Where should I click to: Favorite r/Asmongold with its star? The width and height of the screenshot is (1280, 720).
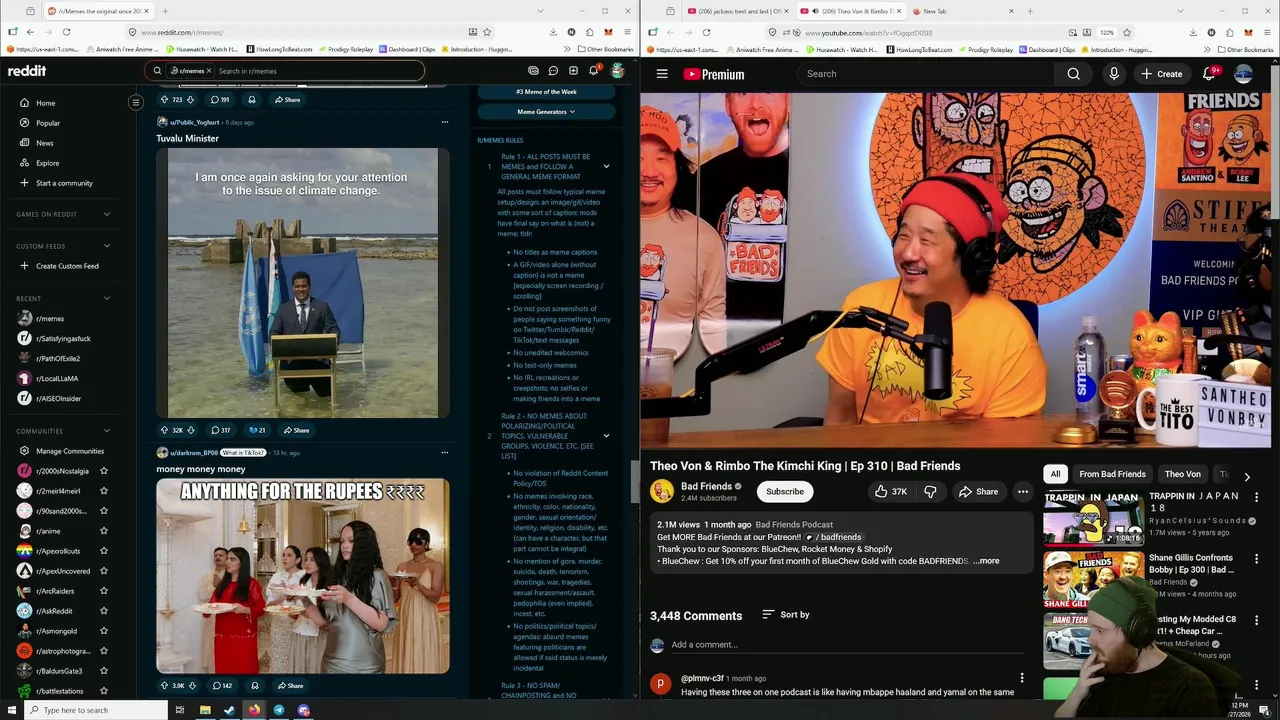103,631
